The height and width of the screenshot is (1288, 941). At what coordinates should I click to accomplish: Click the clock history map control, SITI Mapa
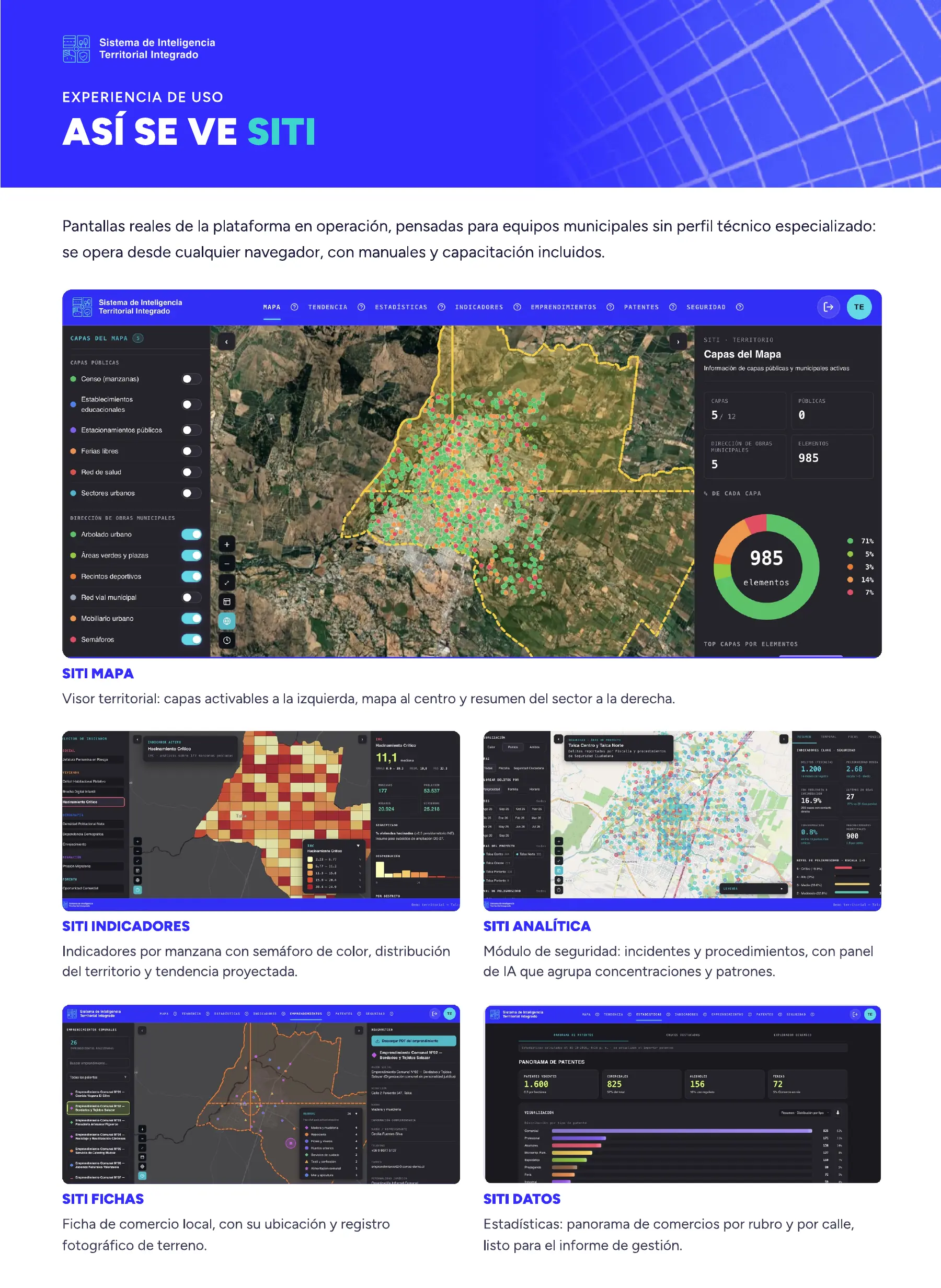coord(227,640)
